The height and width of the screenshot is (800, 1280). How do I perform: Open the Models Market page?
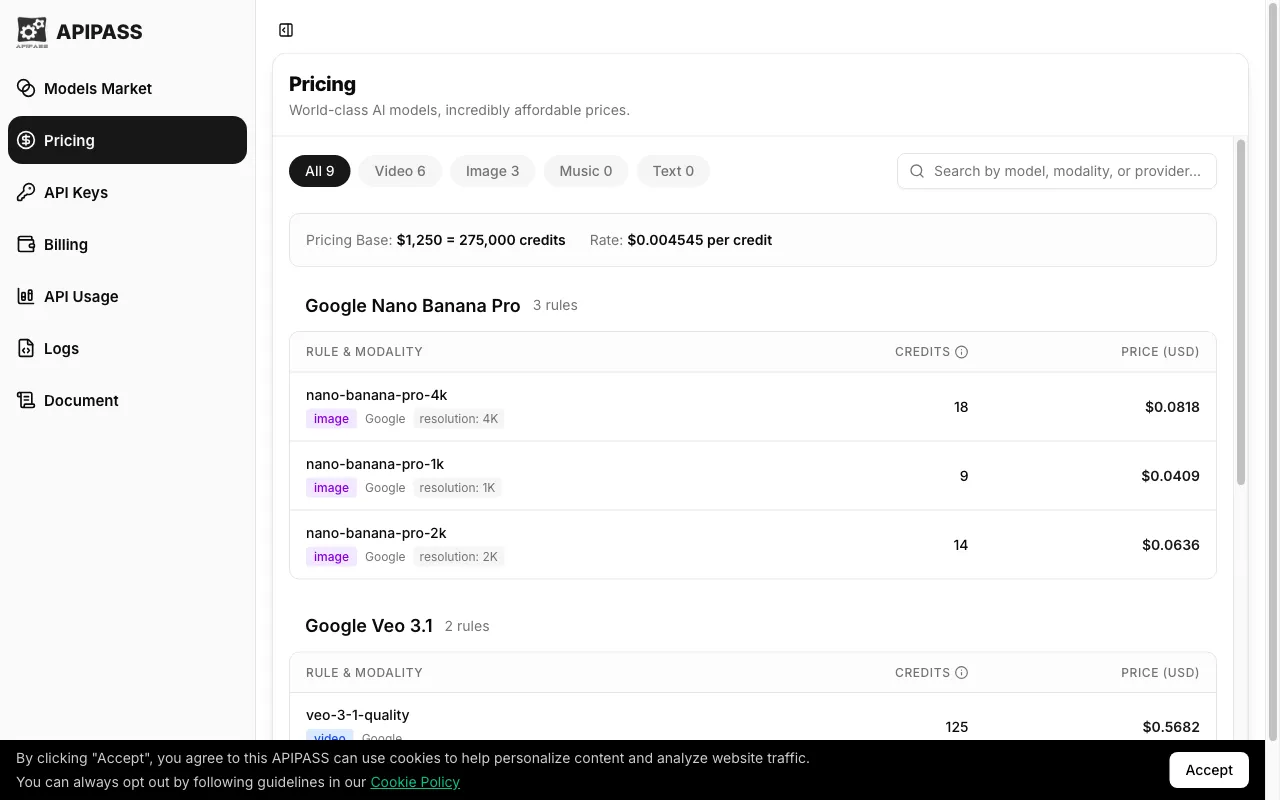127,88
